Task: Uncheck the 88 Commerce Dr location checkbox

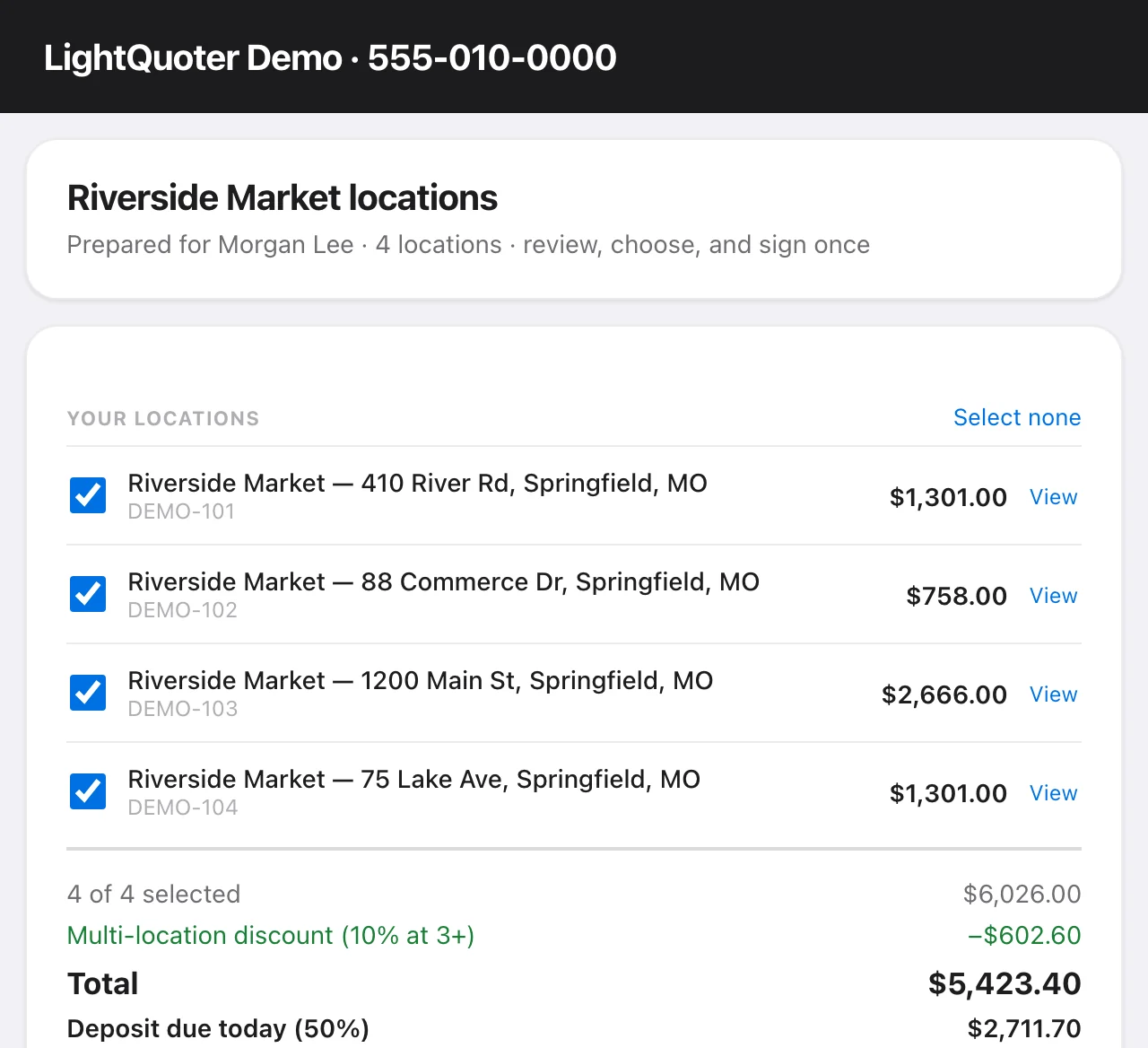Action: click(88, 594)
